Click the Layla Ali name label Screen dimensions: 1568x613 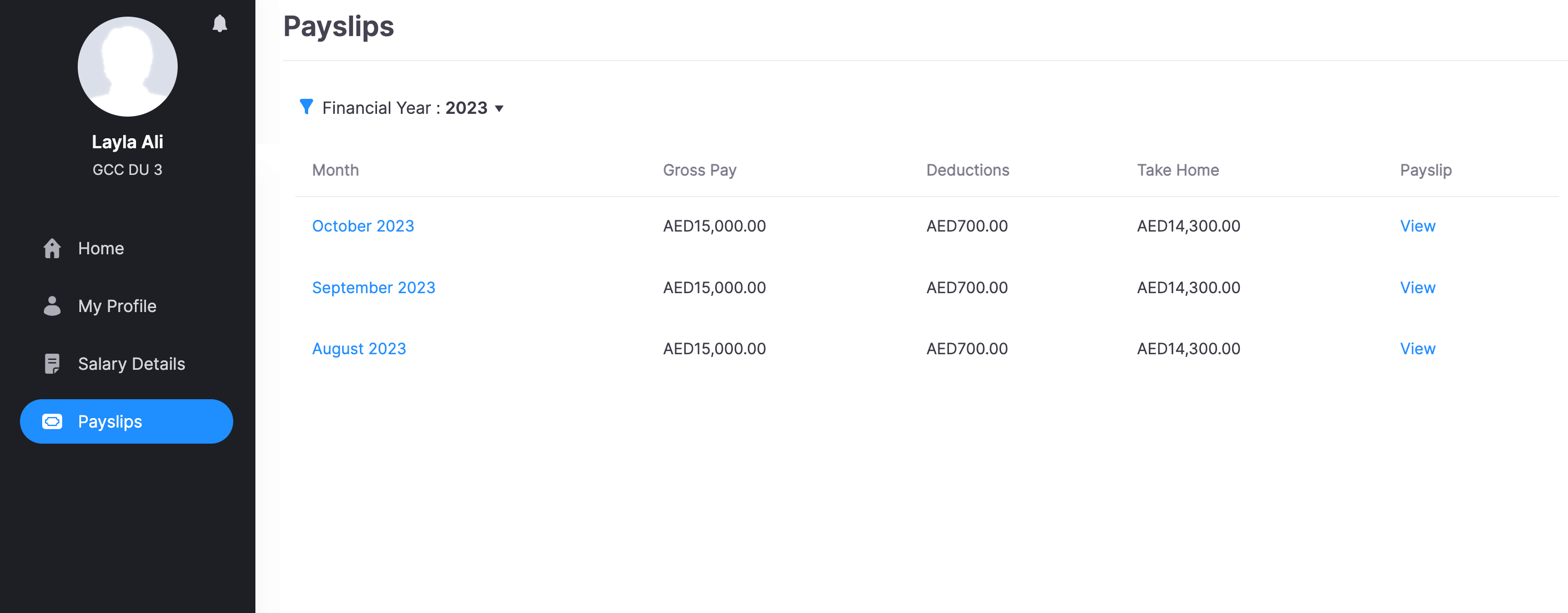[x=127, y=142]
